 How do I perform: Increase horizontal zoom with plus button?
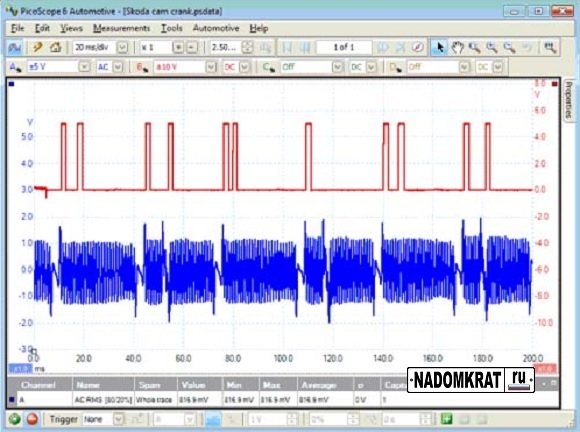[178, 47]
